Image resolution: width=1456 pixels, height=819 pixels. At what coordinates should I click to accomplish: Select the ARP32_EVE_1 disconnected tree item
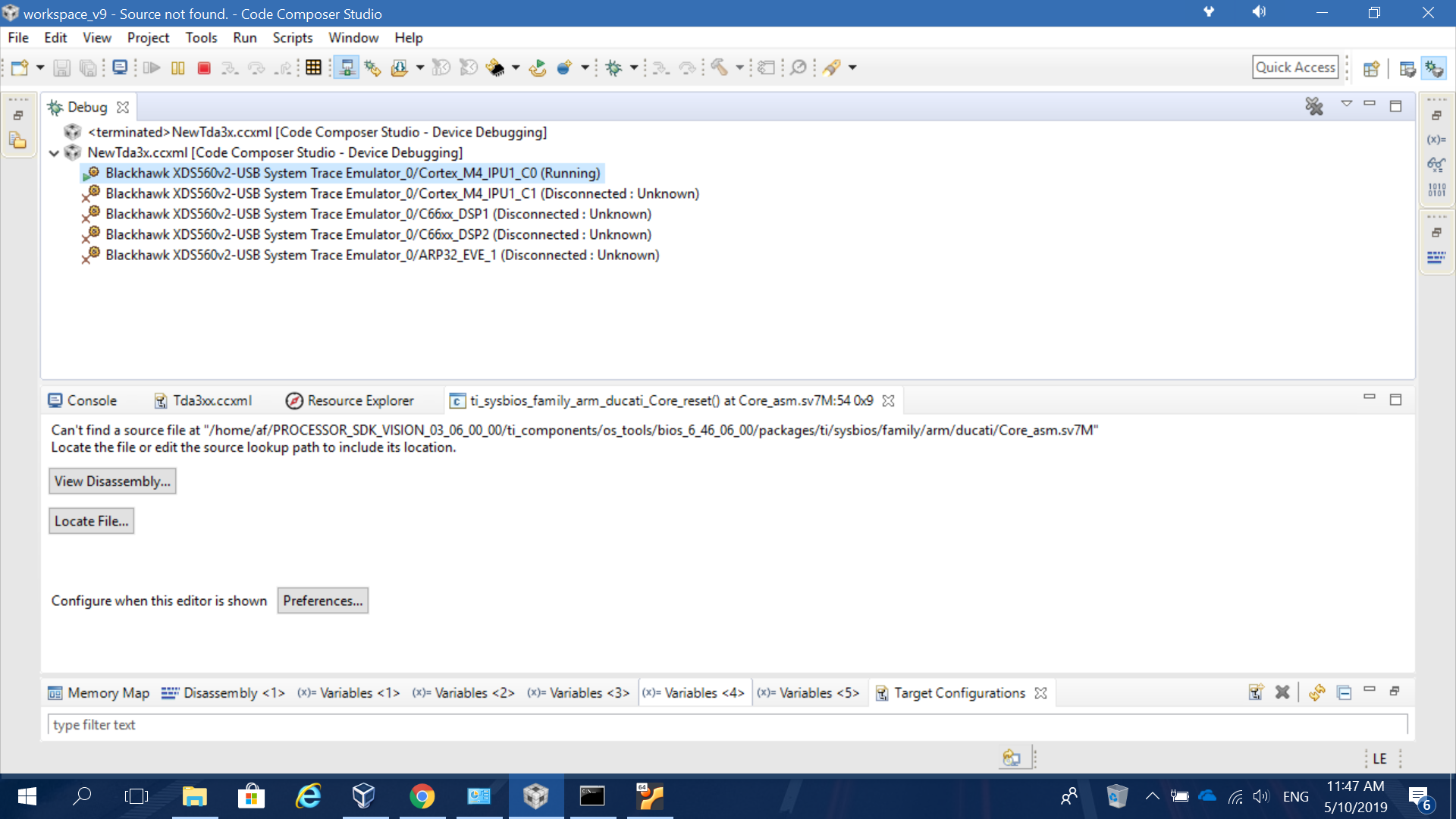coord(371,255)
